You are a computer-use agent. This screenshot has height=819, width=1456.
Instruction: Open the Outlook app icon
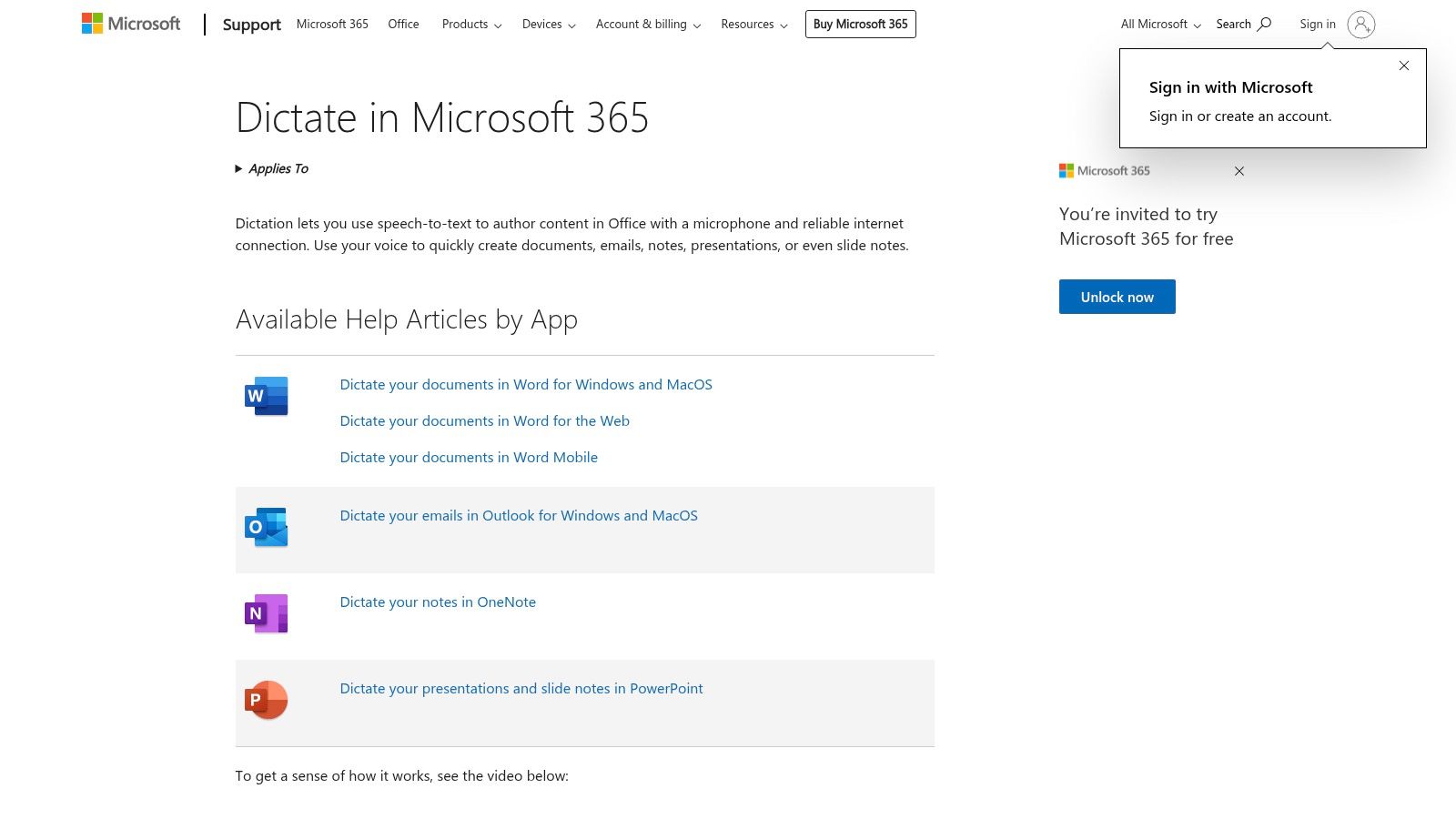tap(267, 527)
